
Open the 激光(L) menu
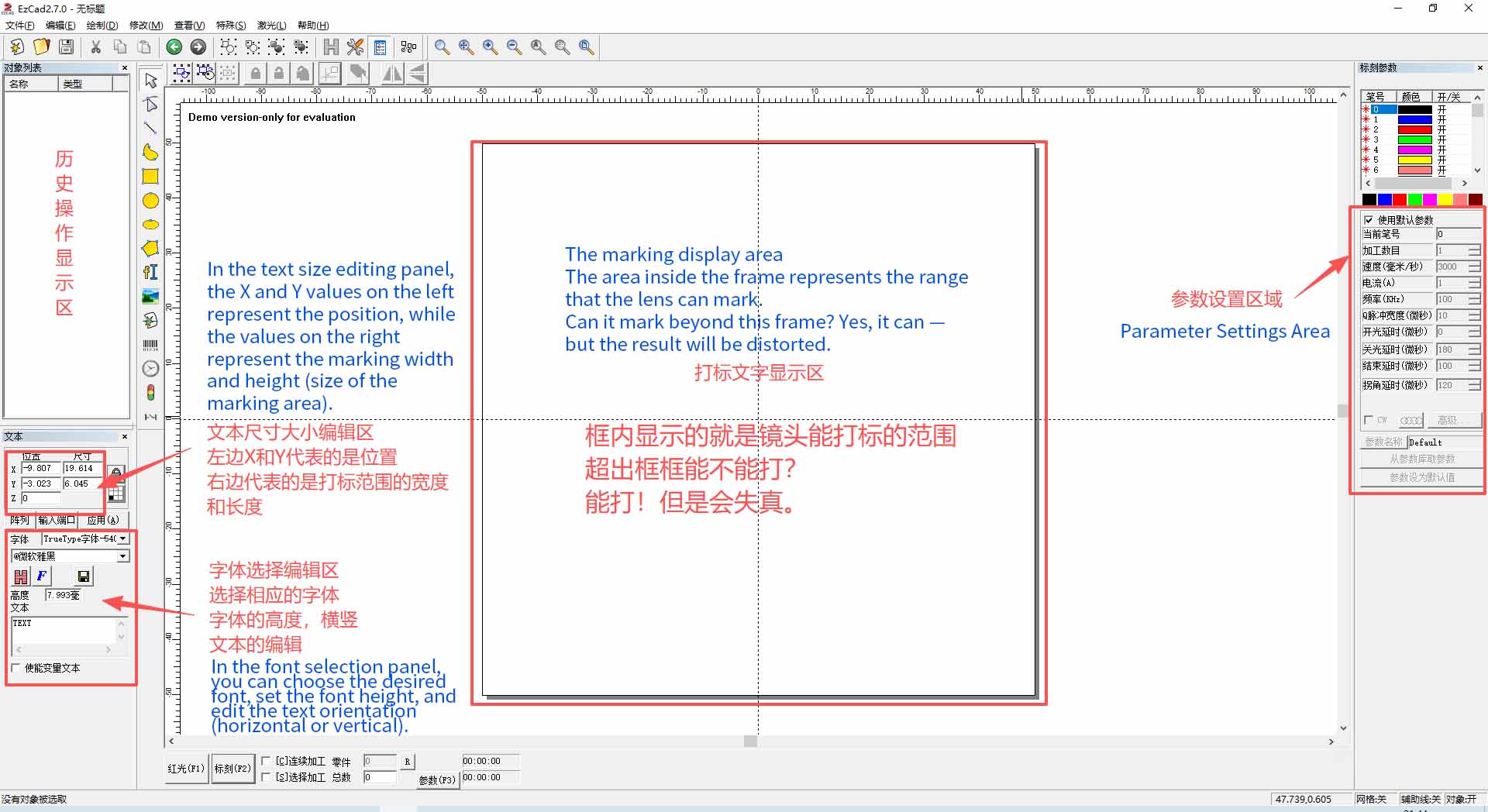270,25
